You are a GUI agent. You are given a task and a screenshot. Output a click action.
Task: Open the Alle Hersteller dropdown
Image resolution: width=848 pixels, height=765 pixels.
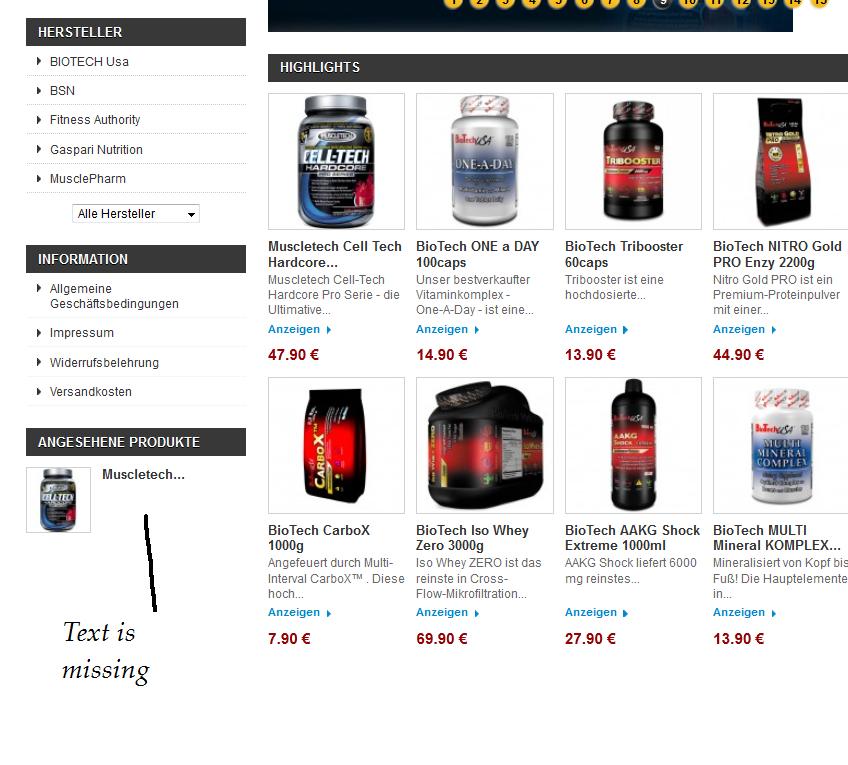tap(136, 214)
